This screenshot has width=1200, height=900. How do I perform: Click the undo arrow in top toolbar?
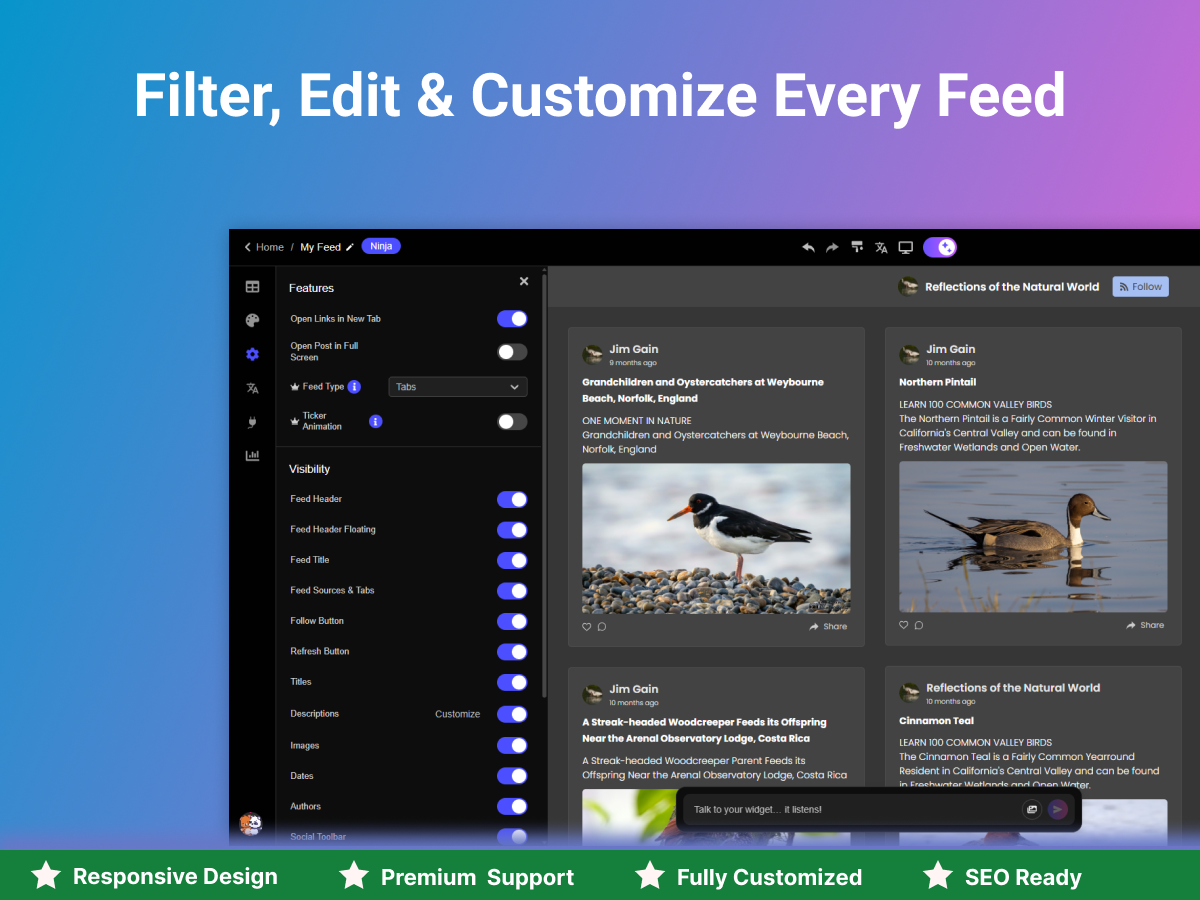coord(808,247)
